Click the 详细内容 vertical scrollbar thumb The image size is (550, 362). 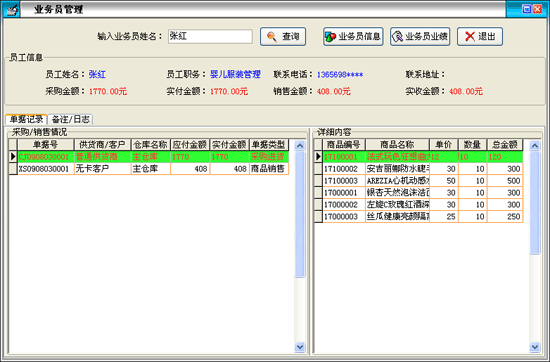pyautogui.click(x=535, y=203)
